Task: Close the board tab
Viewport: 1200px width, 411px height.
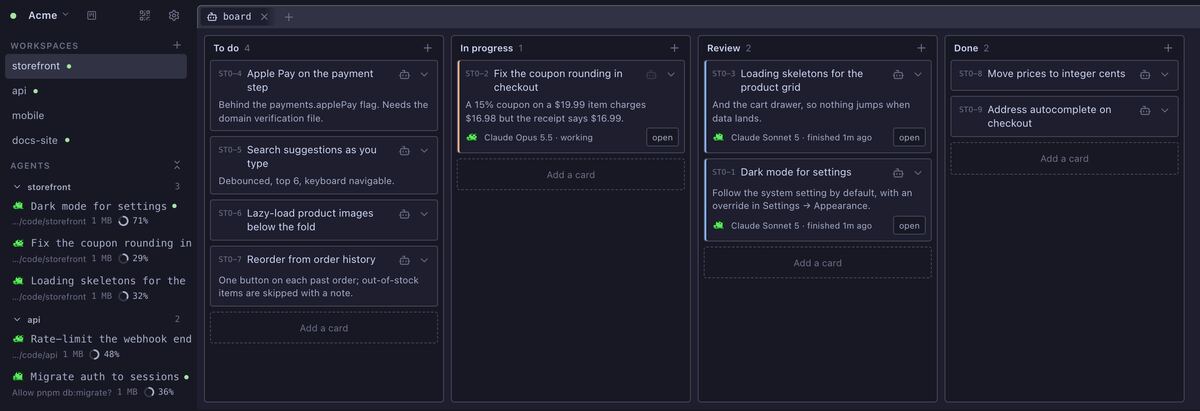Action: [264, 17]
